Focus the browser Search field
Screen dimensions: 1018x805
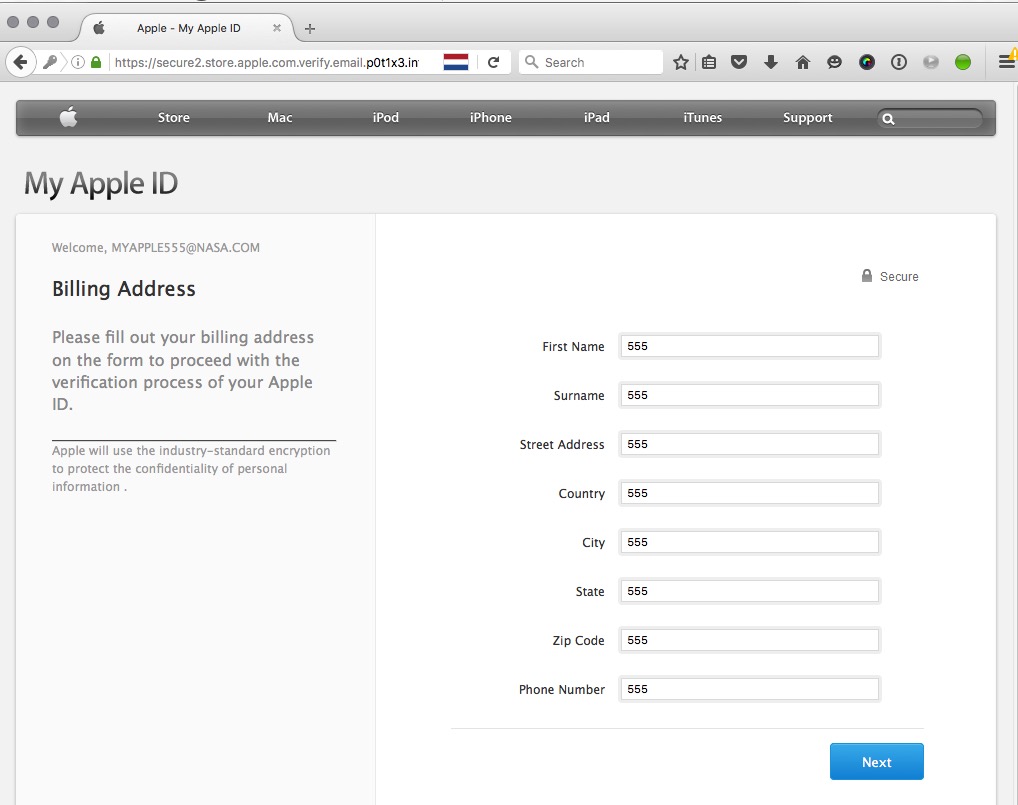pyautogui.click(x=591, y=62)
